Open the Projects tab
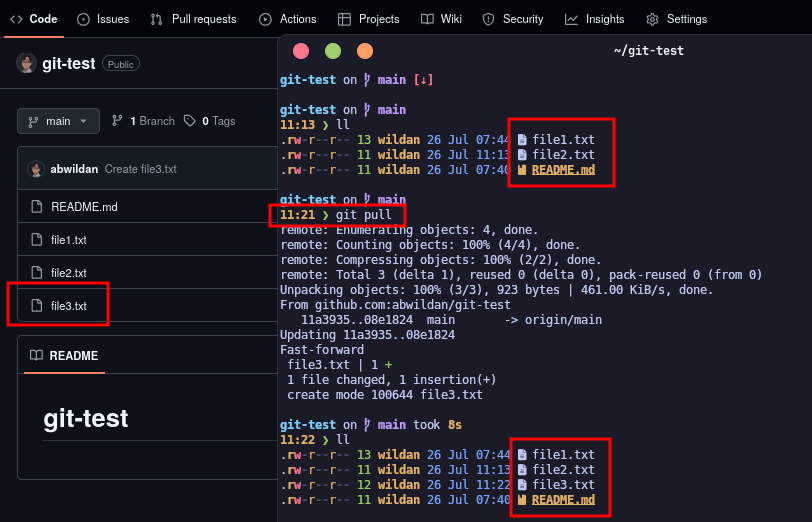This screenshot has width=812, height=522. (368, 19)
